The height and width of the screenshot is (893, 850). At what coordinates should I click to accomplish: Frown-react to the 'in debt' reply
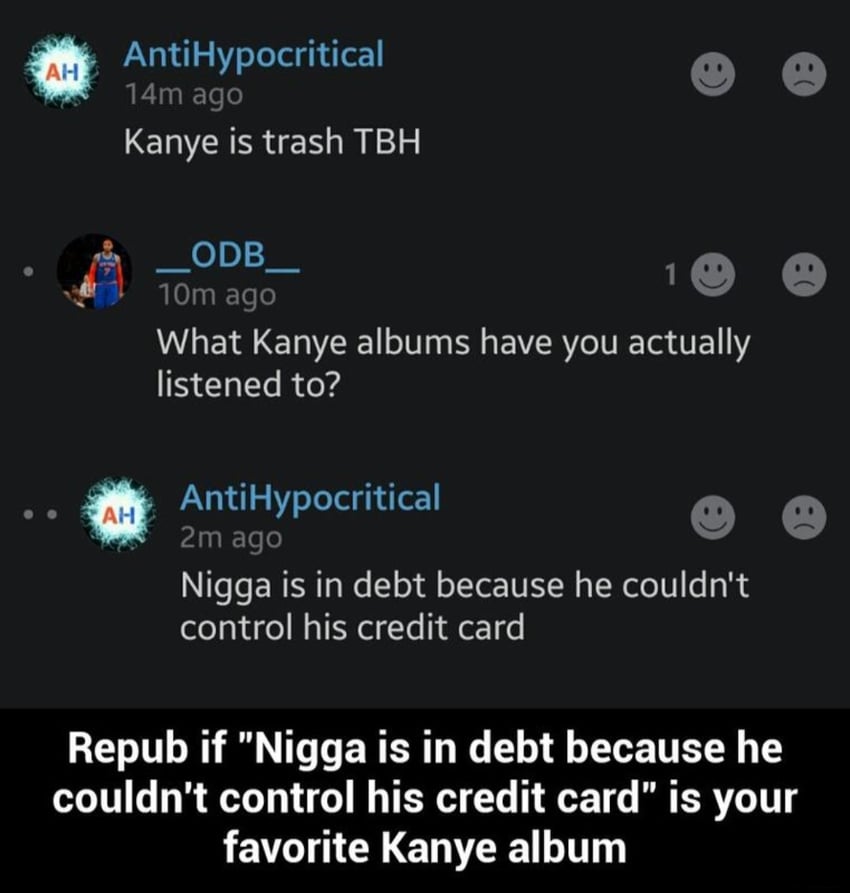click(804, 517)
